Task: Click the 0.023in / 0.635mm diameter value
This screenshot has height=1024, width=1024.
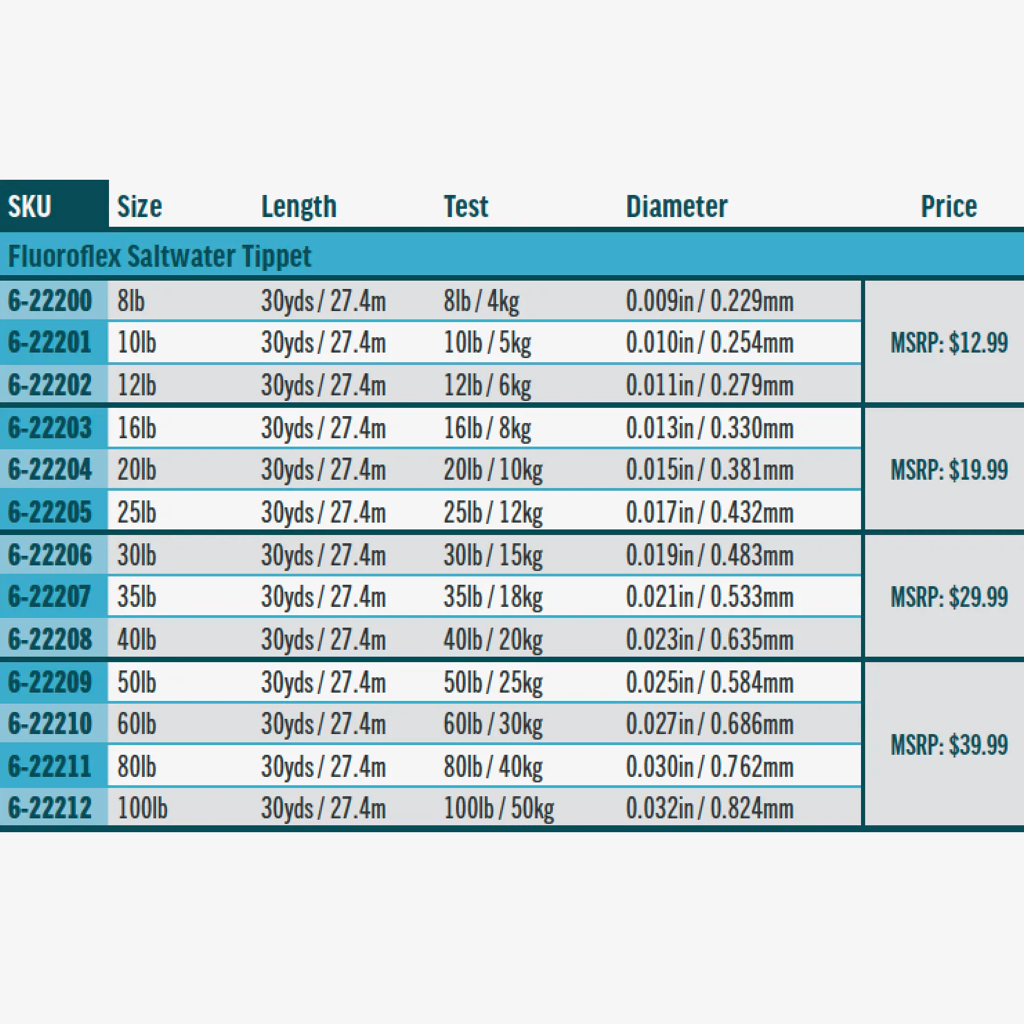Action: (709, 639)
